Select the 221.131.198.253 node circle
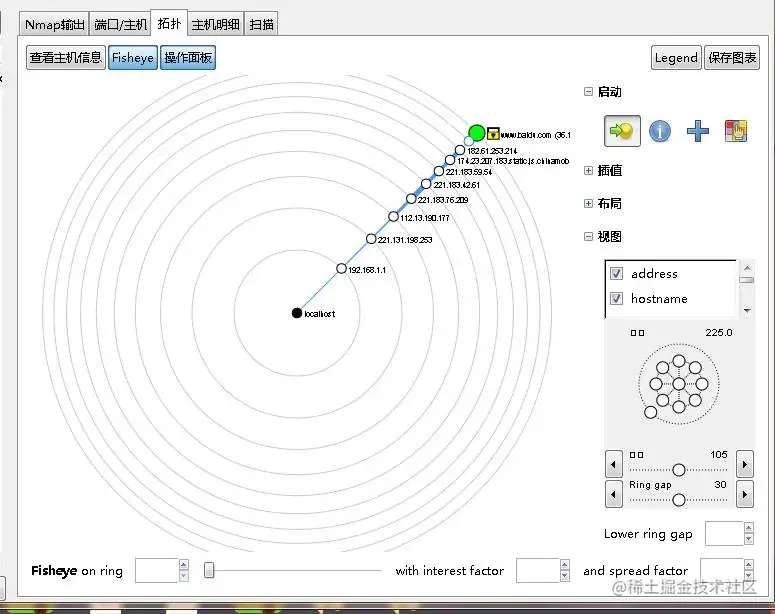Image resolution: width=775 pixels, height=614 pixels. [371, 239]
